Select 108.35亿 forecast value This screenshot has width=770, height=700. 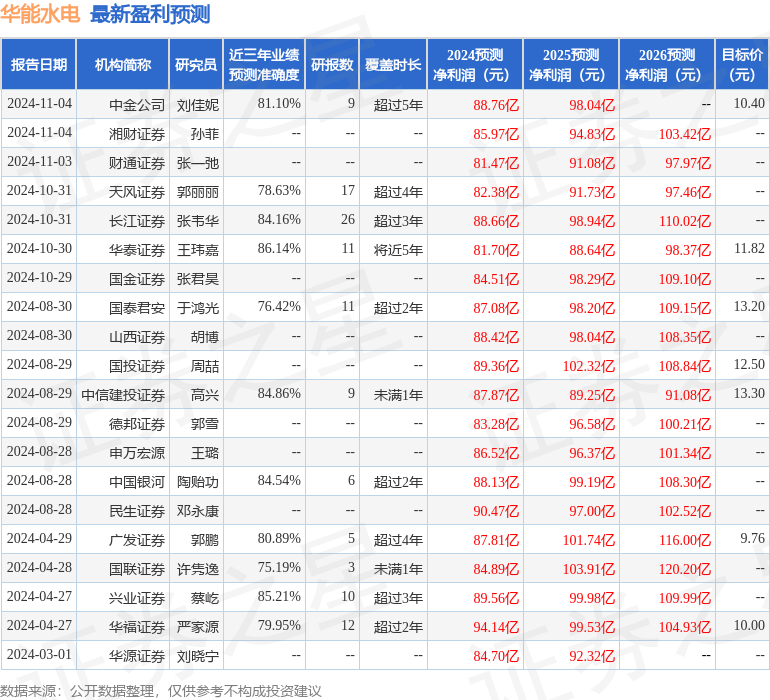pos(685,336)
